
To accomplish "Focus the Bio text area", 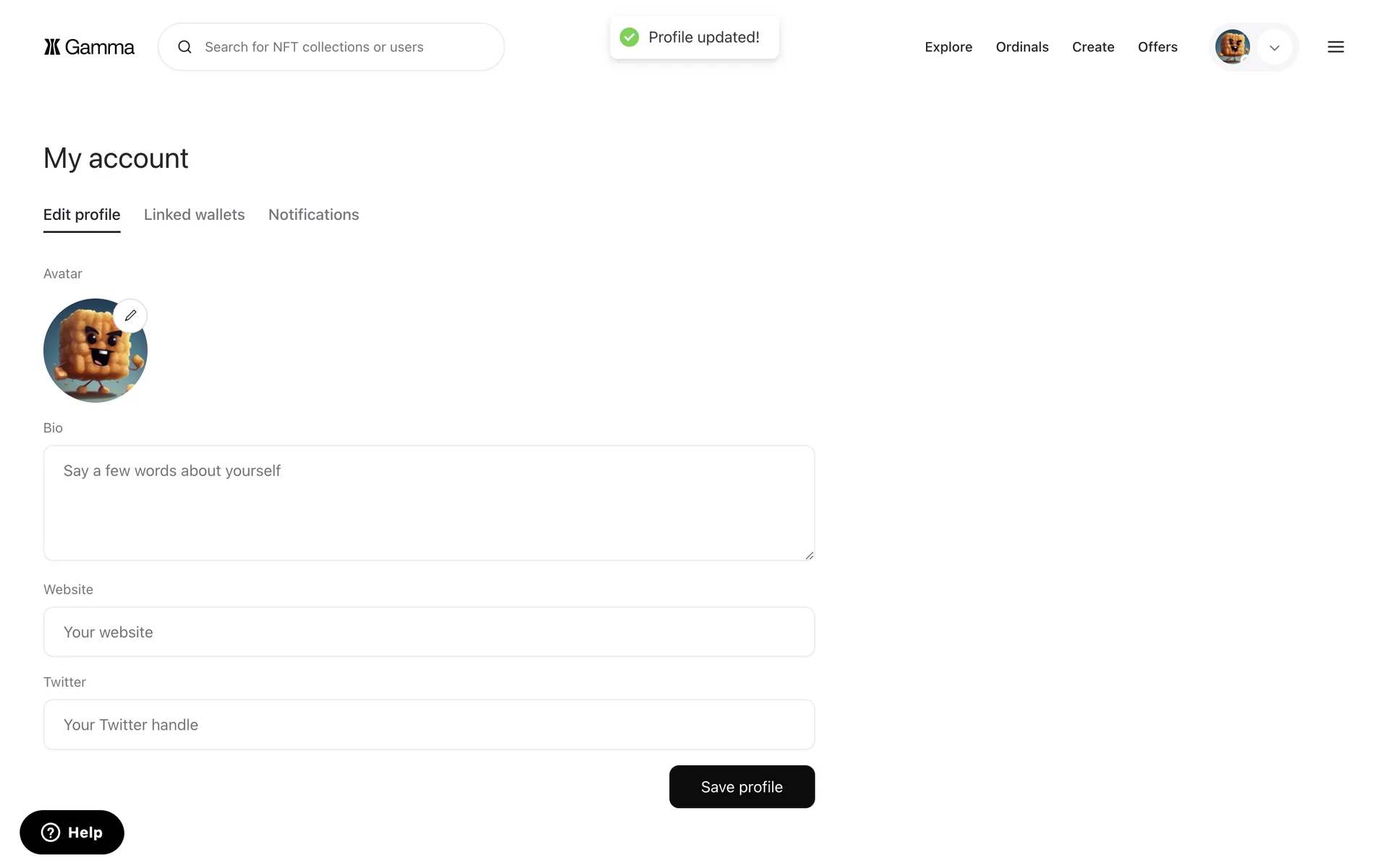I will [428, 503].
